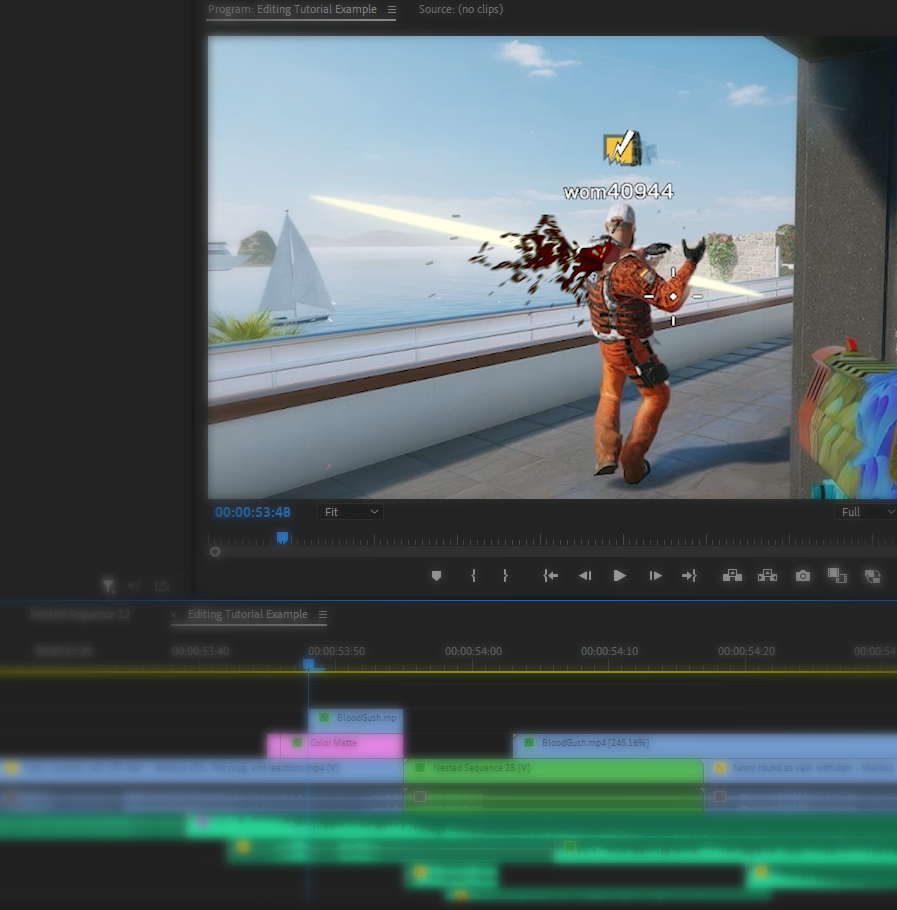The height and width of the screenshot is (910, 897).
Task: Jump to the Out point
Action: pos(689,576)
